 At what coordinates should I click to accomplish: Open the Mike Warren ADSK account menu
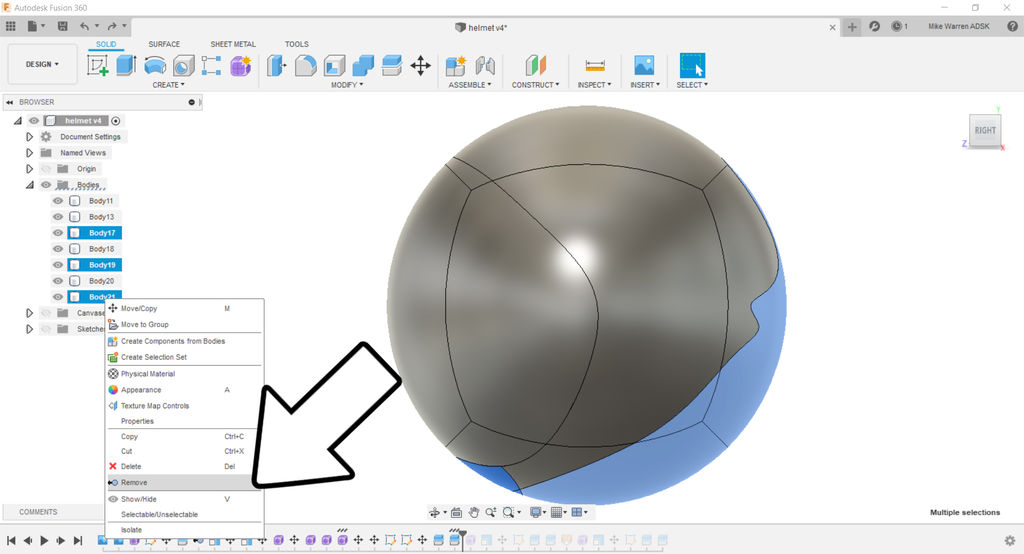tap(959, 26)
